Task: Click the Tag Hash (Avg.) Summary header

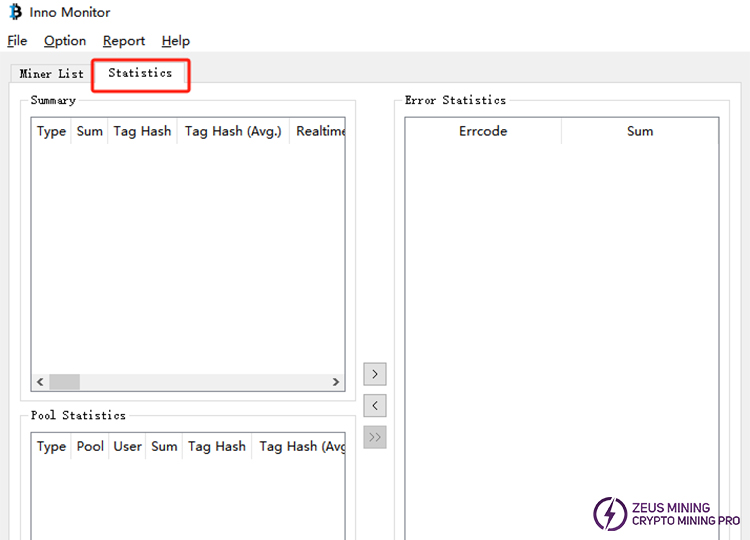Action: tap(233, 131)
